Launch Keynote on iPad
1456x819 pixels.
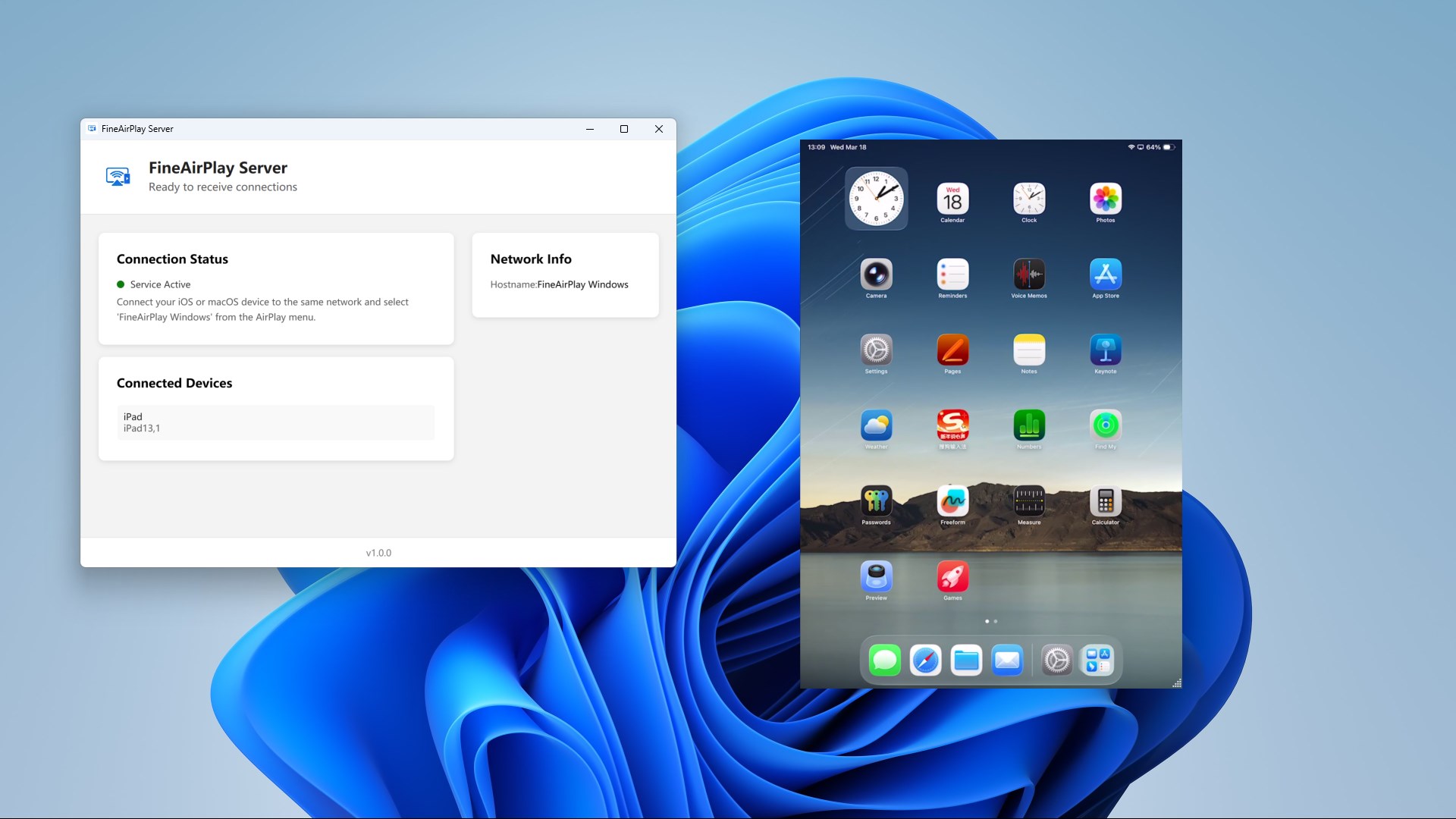pos(1106,350)
